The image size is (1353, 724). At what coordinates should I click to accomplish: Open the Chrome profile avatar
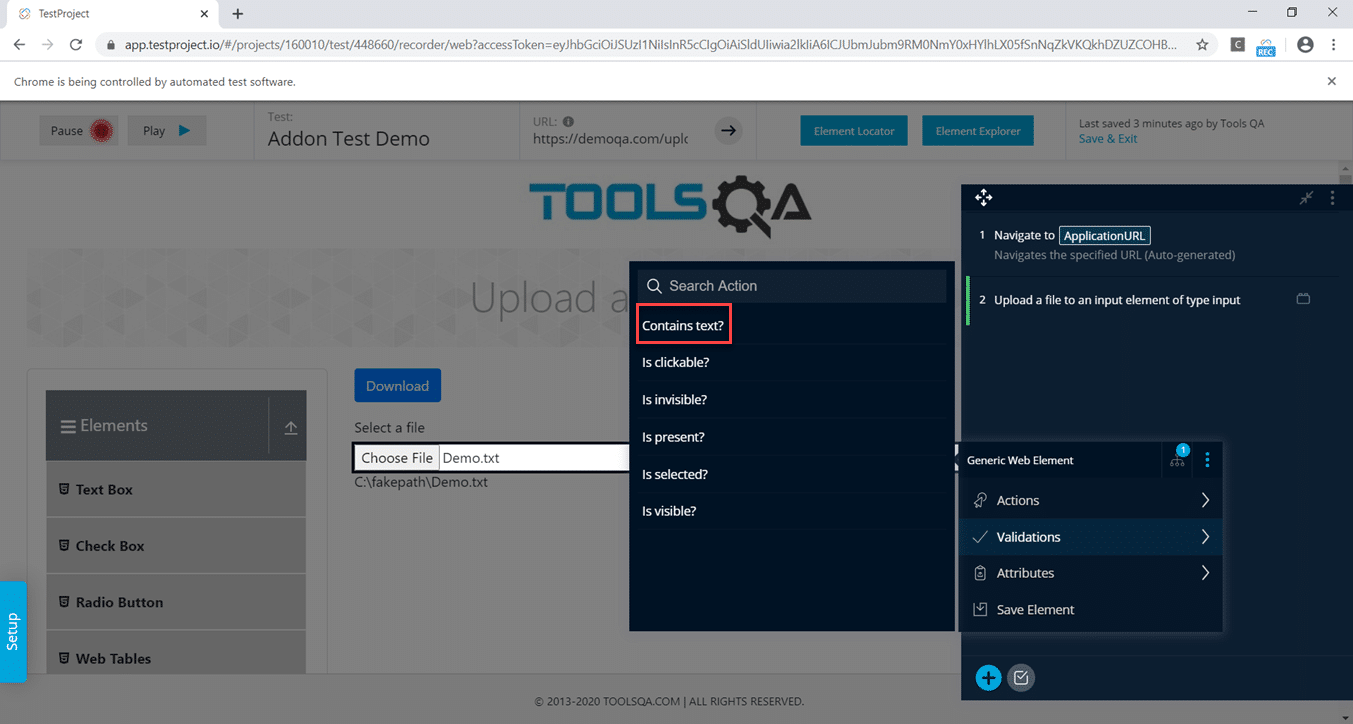(1305, 45)
